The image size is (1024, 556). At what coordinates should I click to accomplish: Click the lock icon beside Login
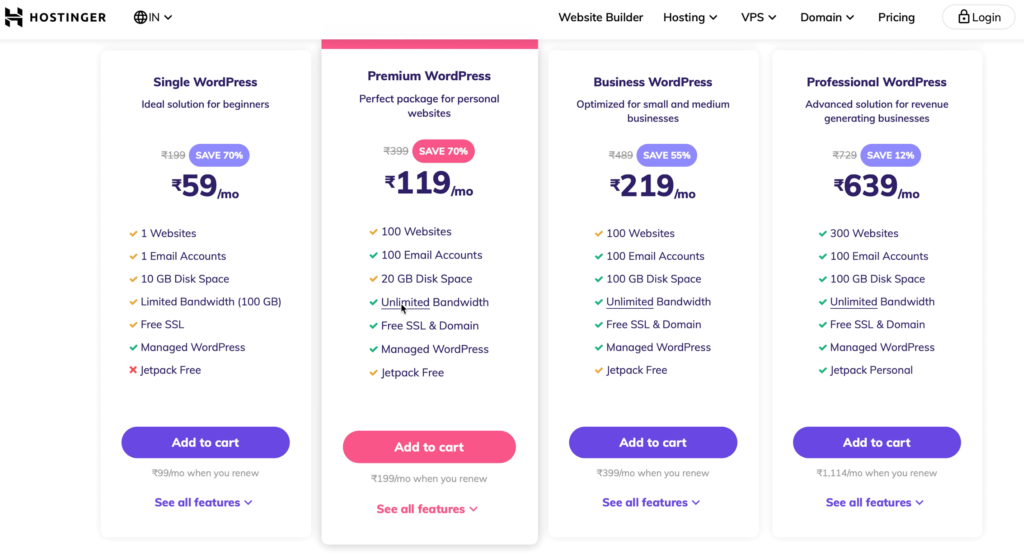coord(963,17)
